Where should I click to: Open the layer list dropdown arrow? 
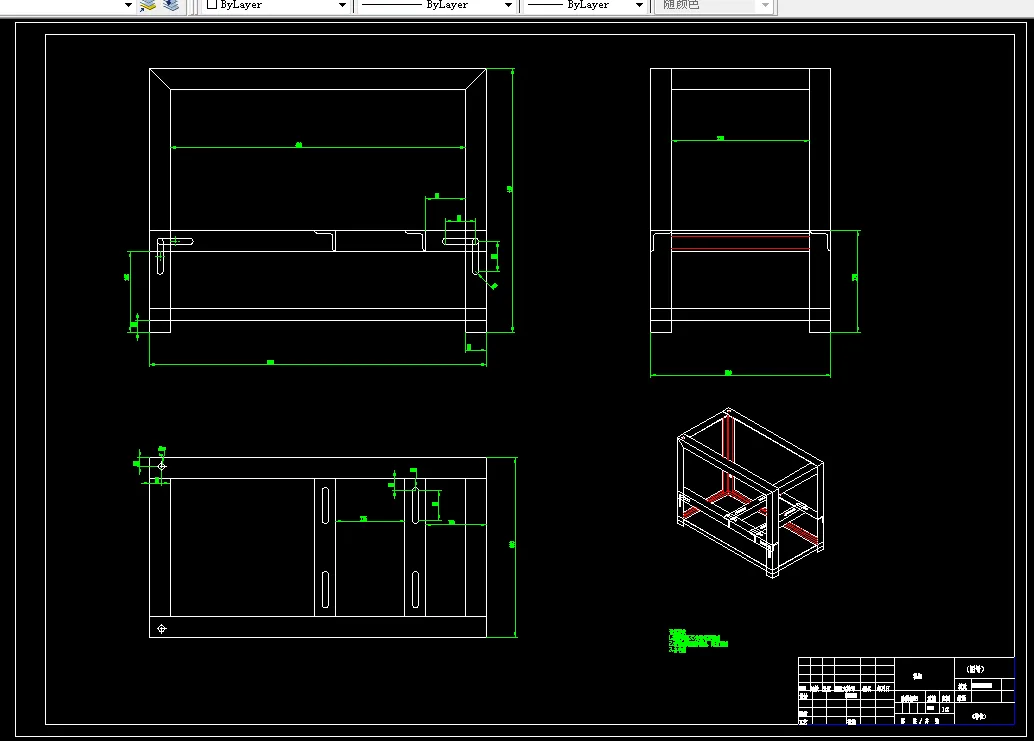pyautogui.click(x=128, y=5)
